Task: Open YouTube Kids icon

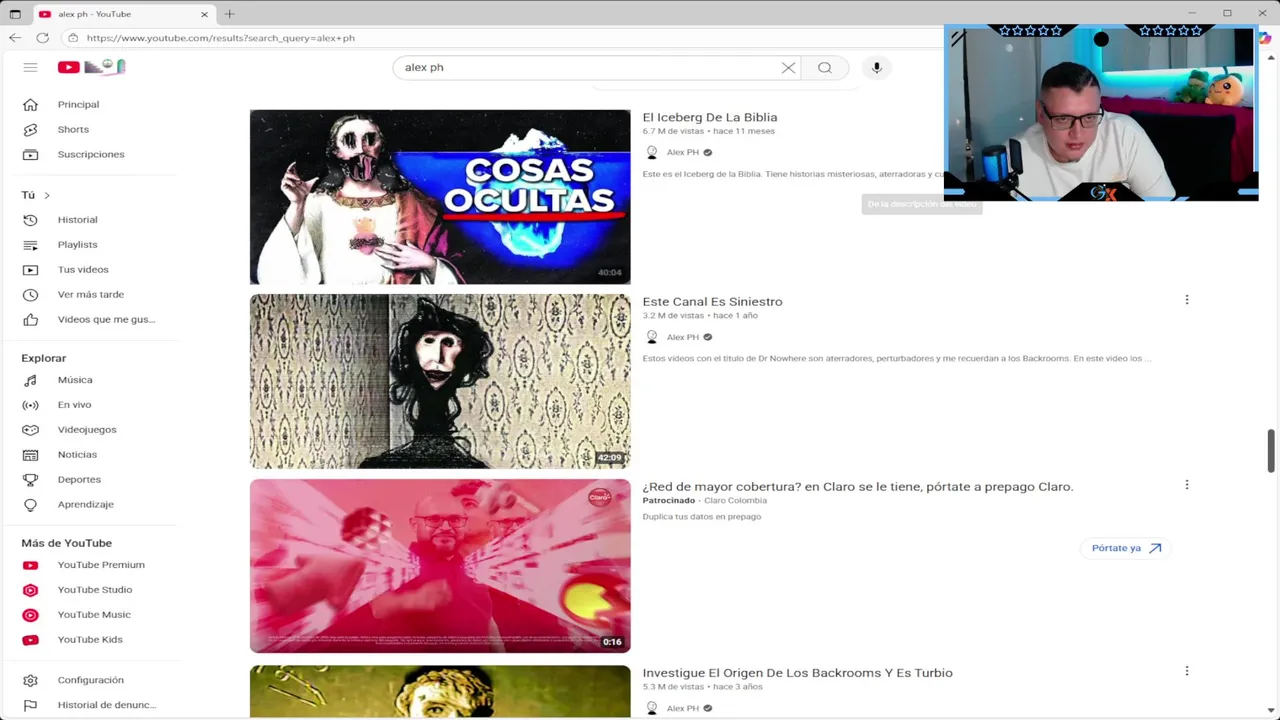Action: point(30,640)
